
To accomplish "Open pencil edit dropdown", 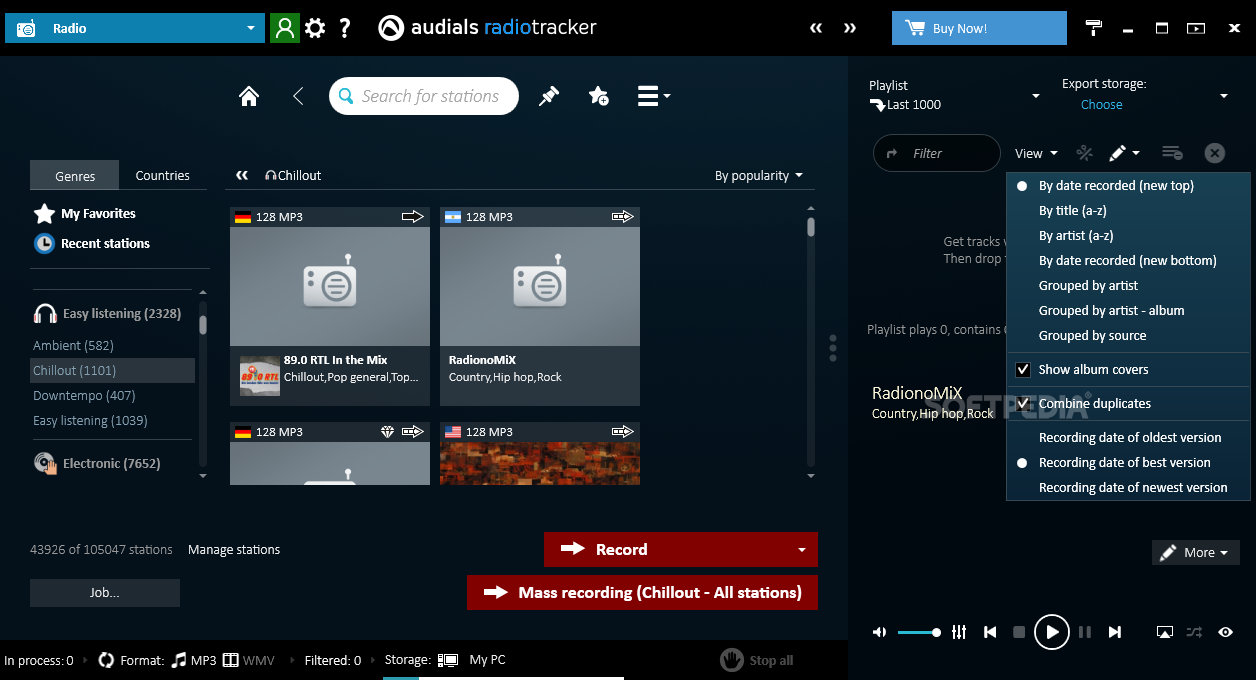I will [1124, 153].
